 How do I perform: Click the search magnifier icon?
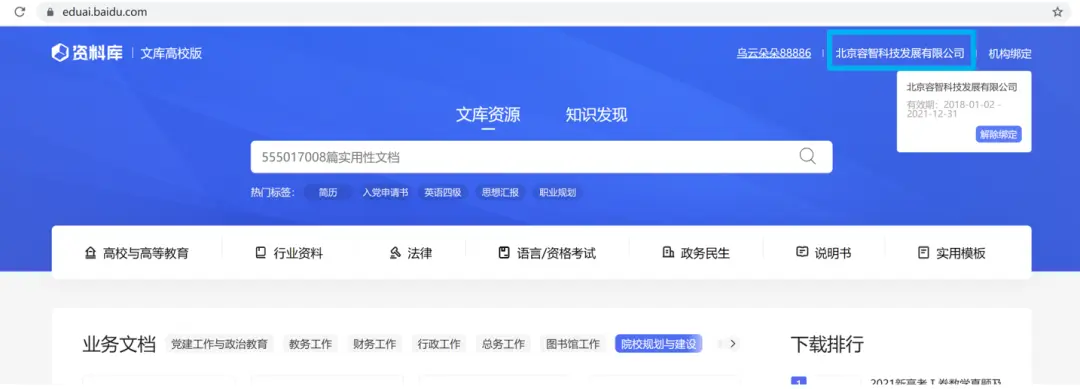[x=807, y=156]
